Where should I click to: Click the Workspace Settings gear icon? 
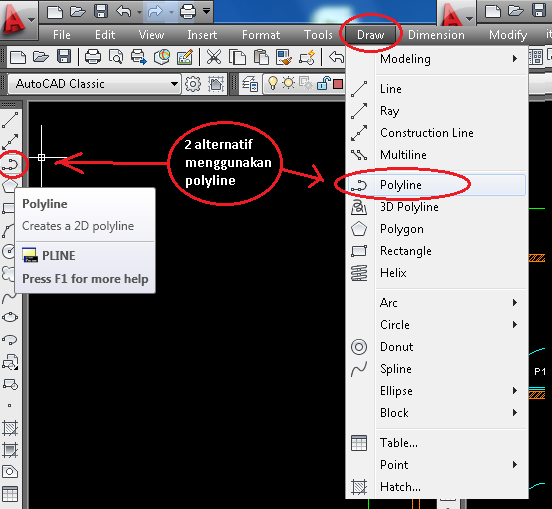click(x=193, y=84)
